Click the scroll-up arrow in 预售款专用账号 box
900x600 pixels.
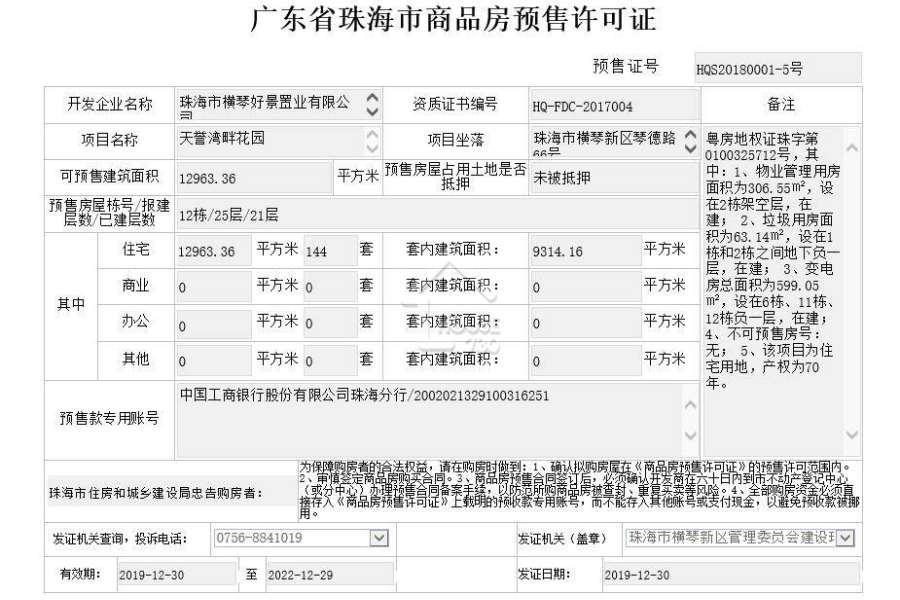(690, 405)
